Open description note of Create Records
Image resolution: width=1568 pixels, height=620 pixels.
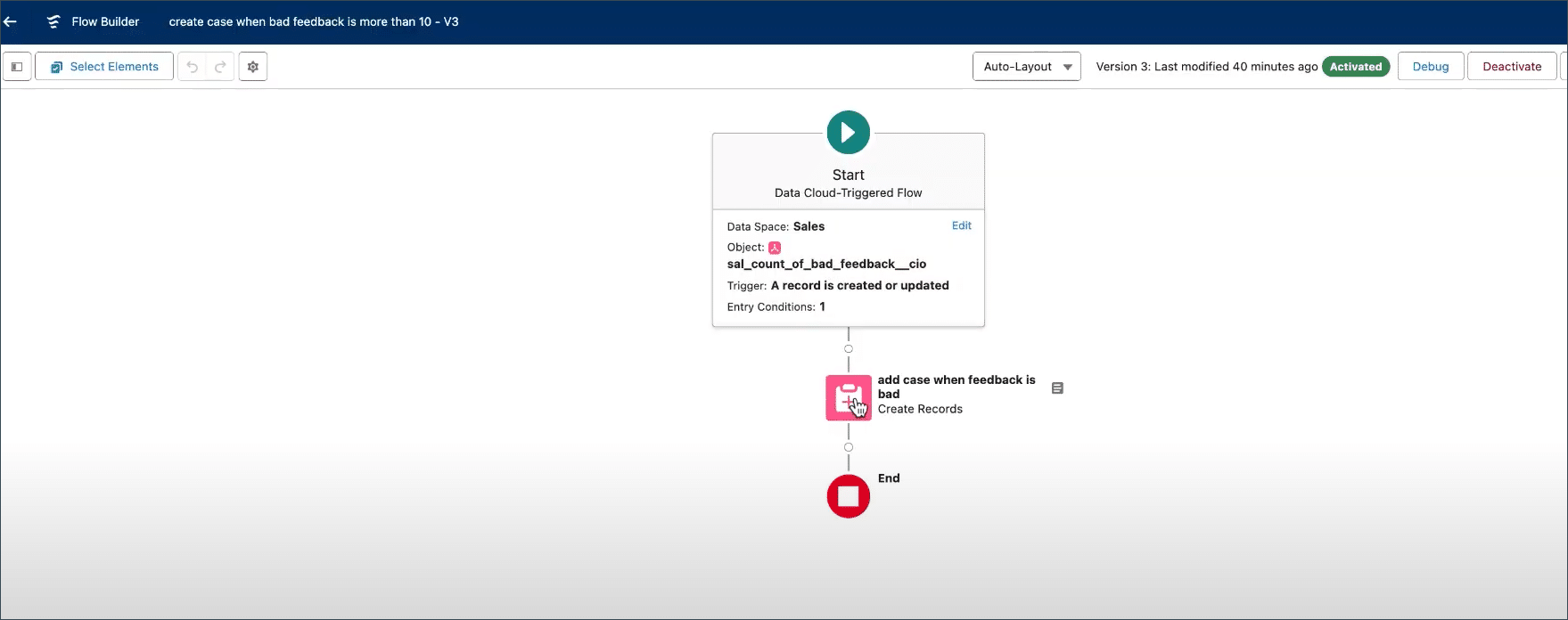pyautogui.click(x=1057, y=388)
